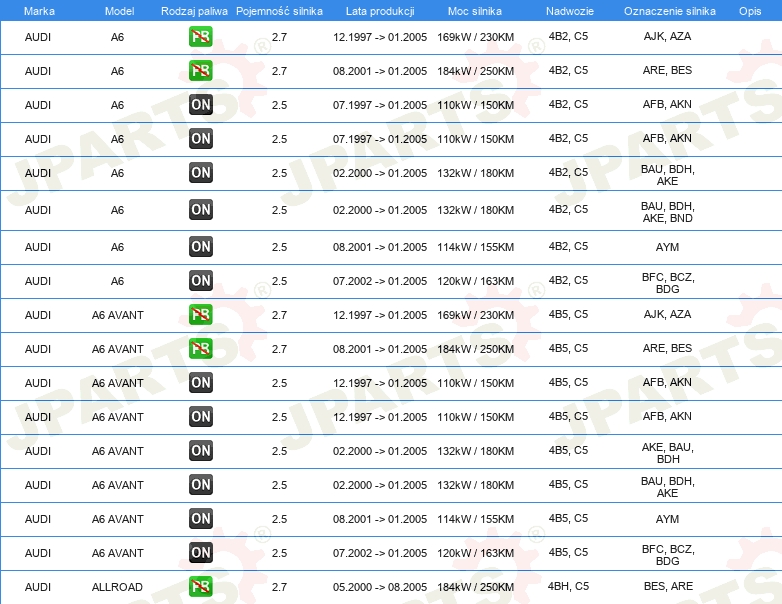Click 120kW / 163KM in A6 4B2 row
The width and height of the screenshot is (782, 604).
tap(475, 281)
